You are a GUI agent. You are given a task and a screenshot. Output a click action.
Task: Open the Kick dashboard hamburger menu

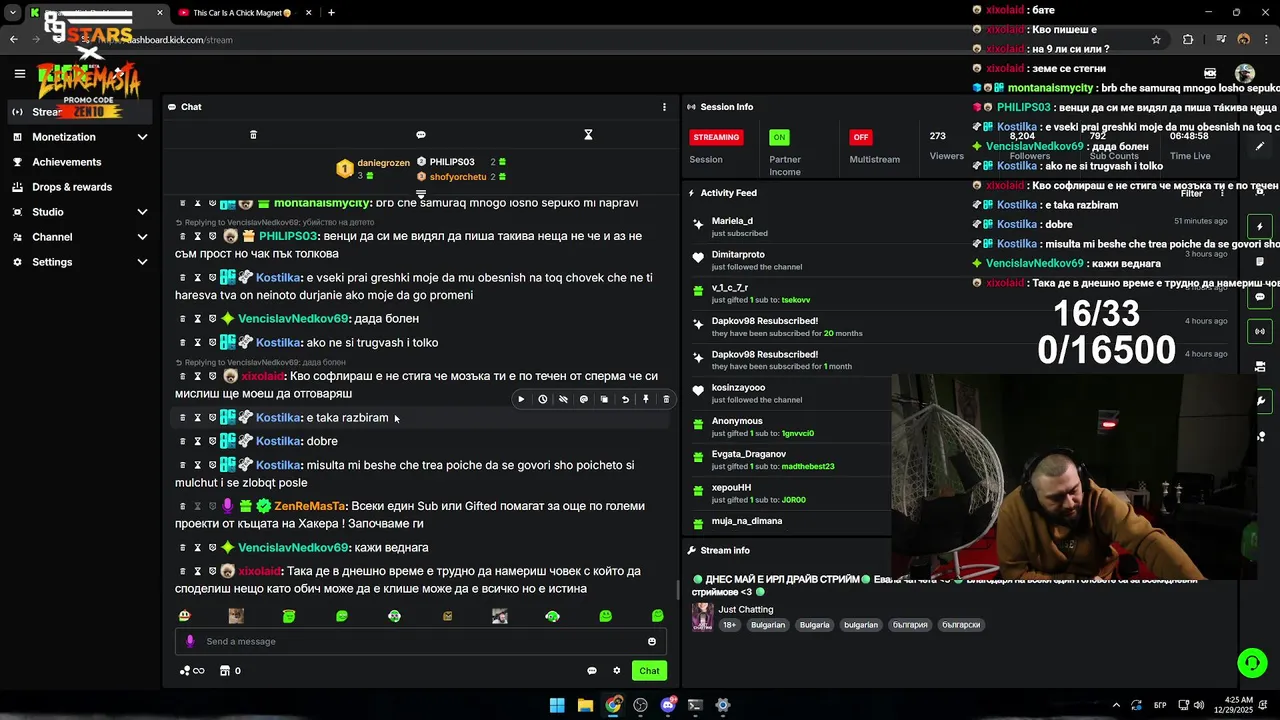[19, 73]
